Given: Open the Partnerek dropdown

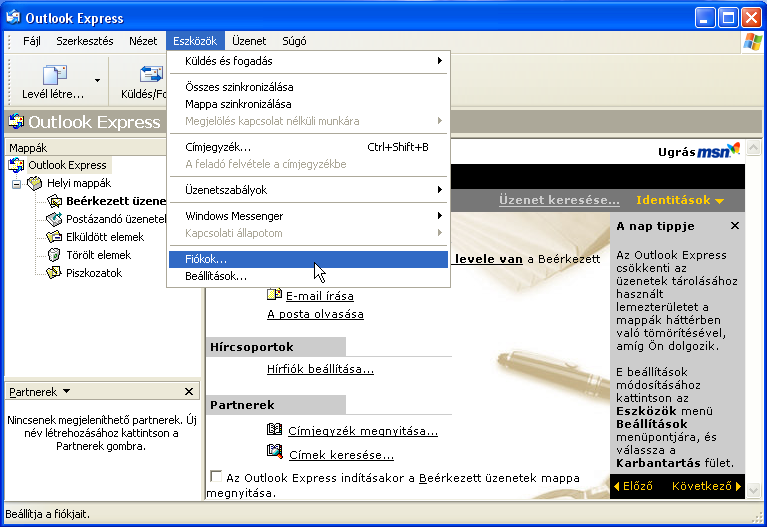Looking at the screenshot, I should tap(40, 392).
